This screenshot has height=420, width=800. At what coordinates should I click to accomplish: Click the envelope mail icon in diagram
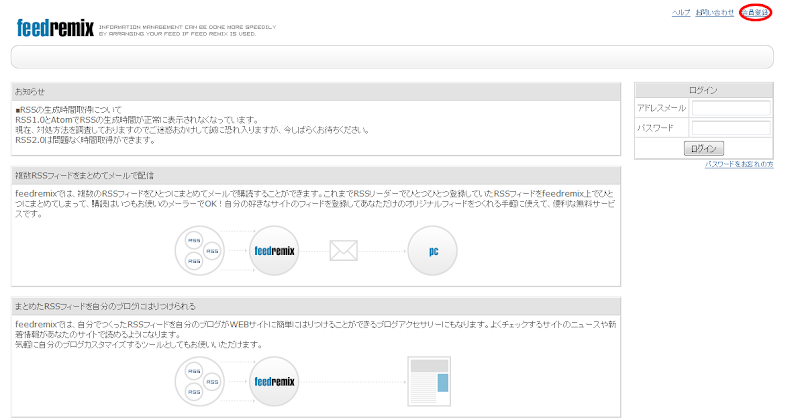click(343, 251)
